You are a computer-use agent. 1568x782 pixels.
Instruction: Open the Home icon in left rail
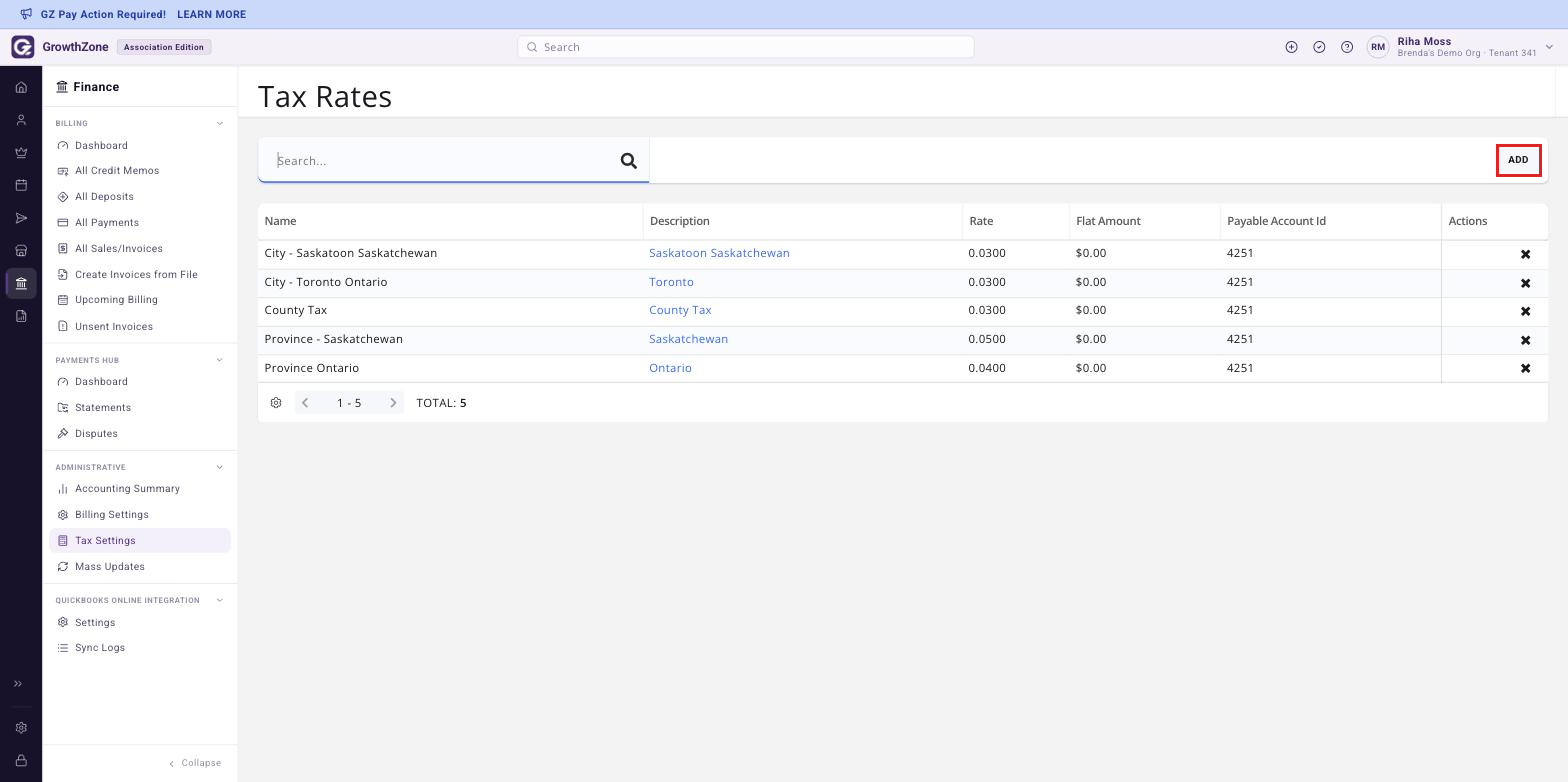click(21, 87)
